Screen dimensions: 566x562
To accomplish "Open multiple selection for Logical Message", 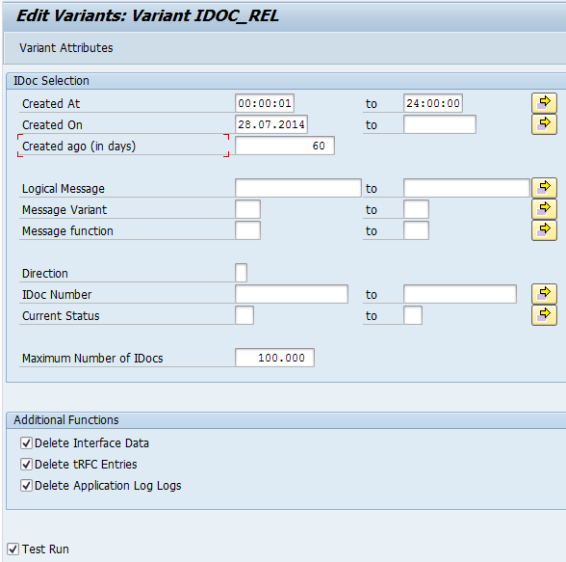I will [x=544, y=188].
